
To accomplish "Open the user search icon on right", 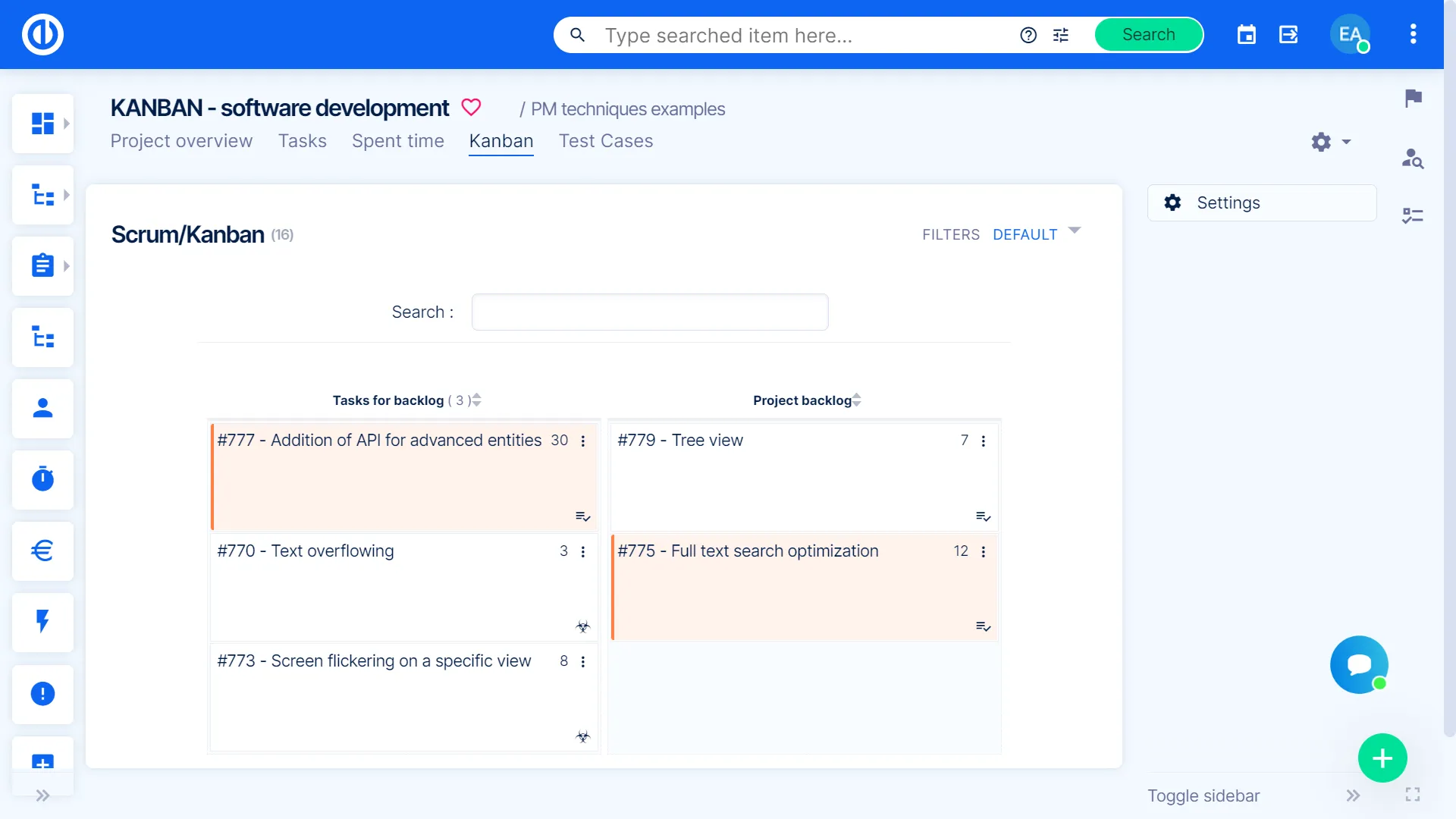I will (1412, 158).
